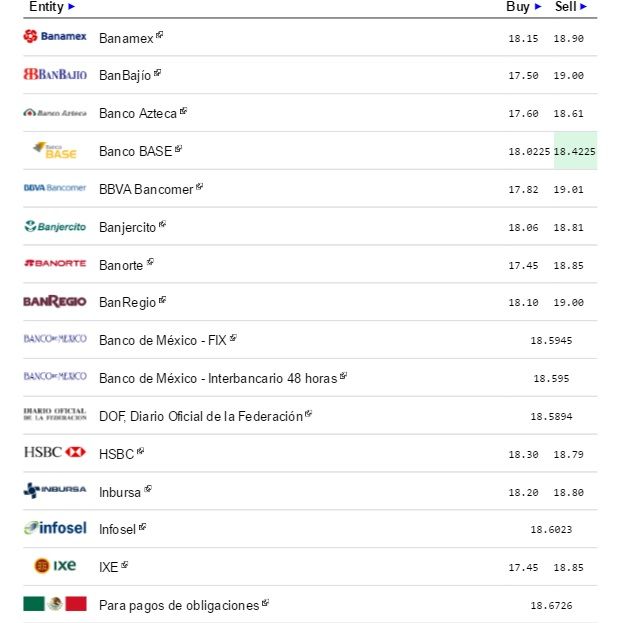Click the highlighted 18.4225 sell rate
This screenshot has height=623, width=620.
pos(575,151)
